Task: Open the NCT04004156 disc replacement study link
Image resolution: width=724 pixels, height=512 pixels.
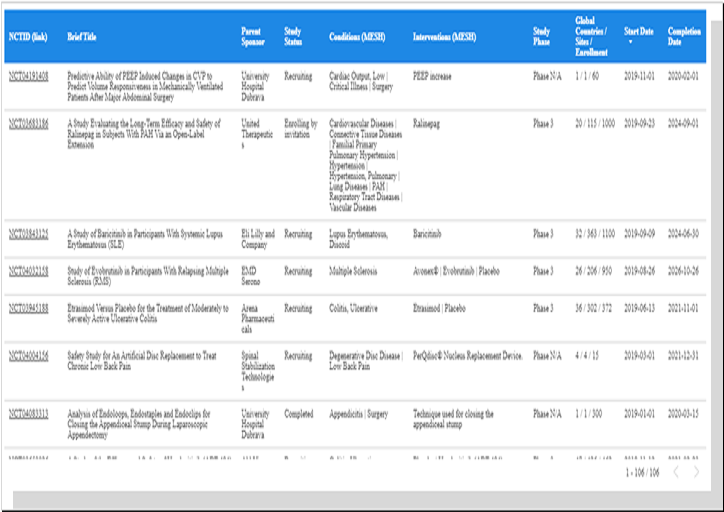Action: (28, 355)
